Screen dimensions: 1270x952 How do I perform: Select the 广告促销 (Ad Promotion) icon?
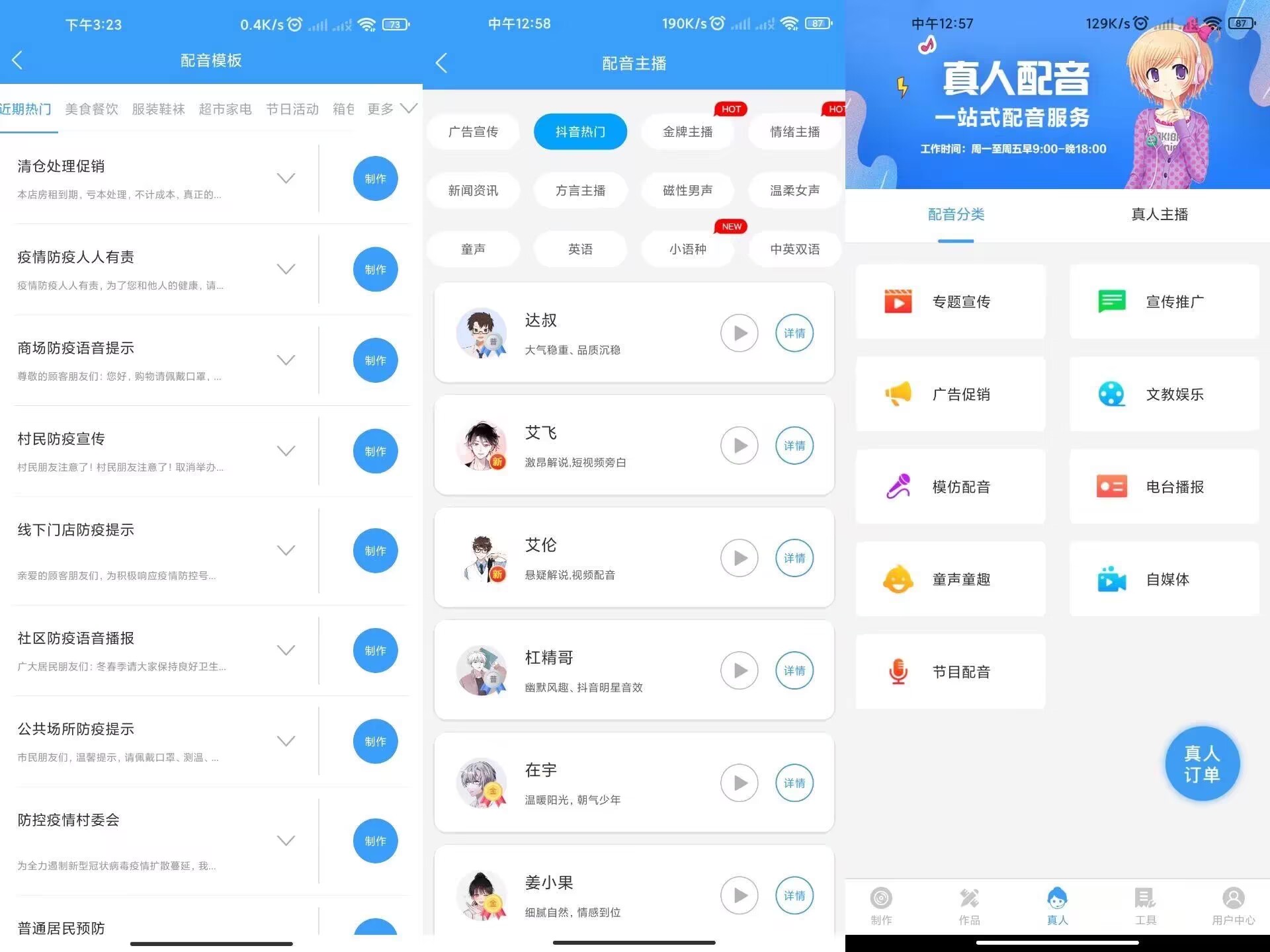click(897, 393)
